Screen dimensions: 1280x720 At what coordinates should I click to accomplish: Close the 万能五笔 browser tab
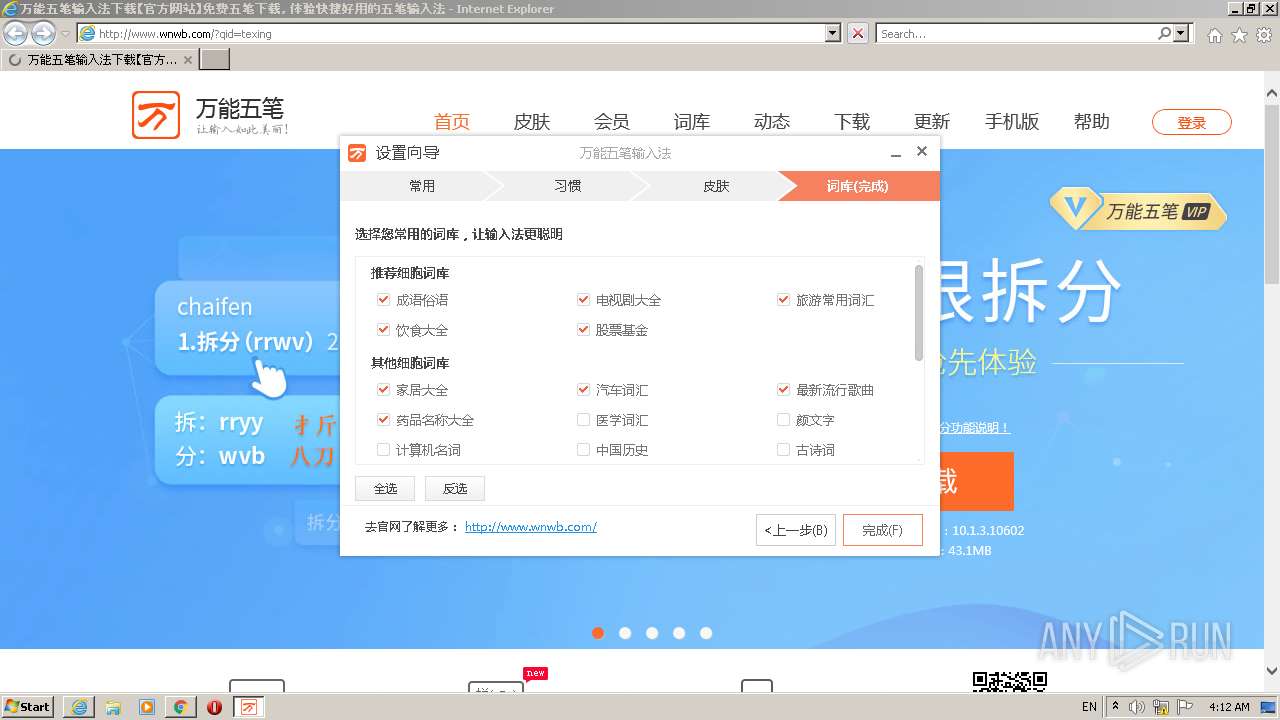coord(187,60)
